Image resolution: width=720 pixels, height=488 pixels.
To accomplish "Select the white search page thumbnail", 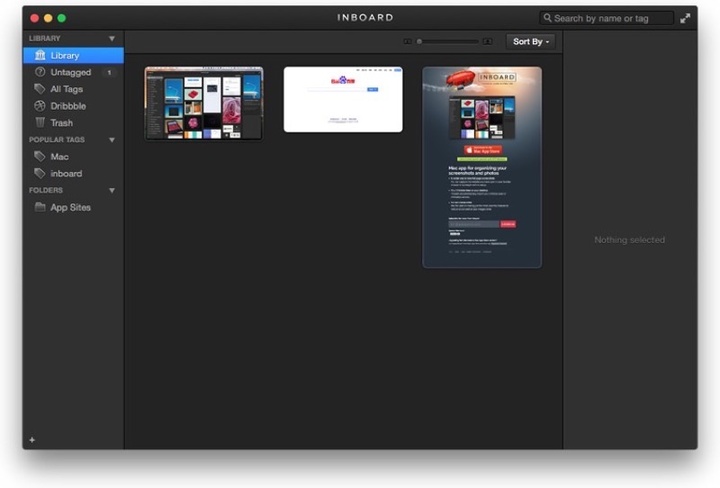I will click(x=343, y=99).
